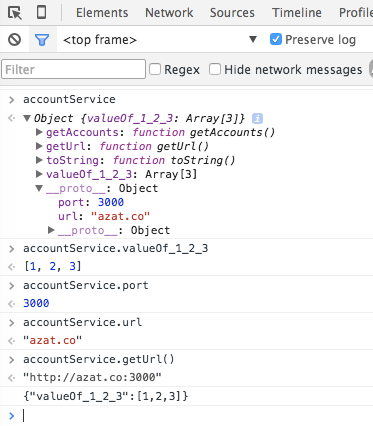Toggle the device mode phone icon
The width and height of the screenshot is (373, 426).
click(41, 12)
